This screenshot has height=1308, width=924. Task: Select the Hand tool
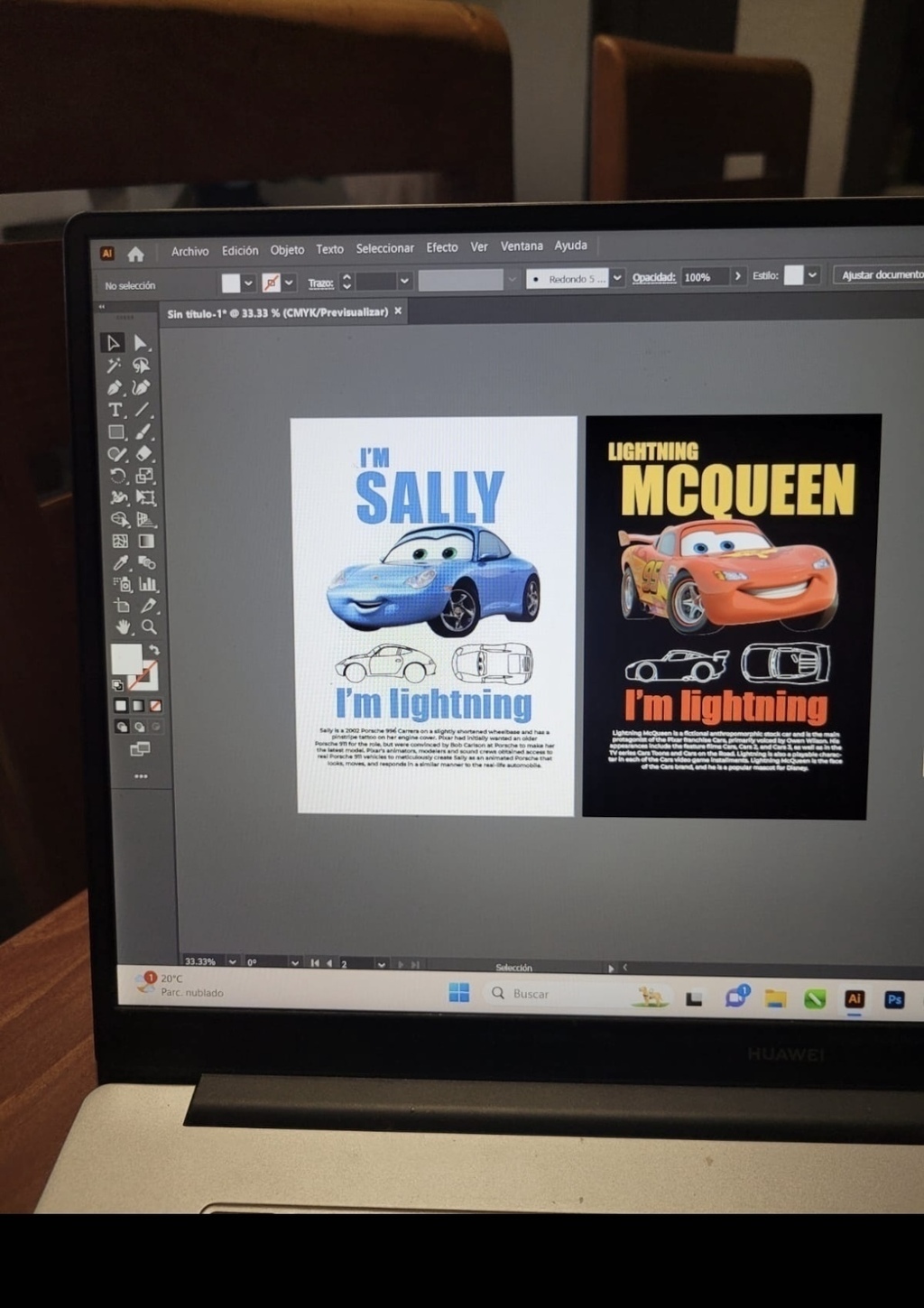tap(123, 626)
